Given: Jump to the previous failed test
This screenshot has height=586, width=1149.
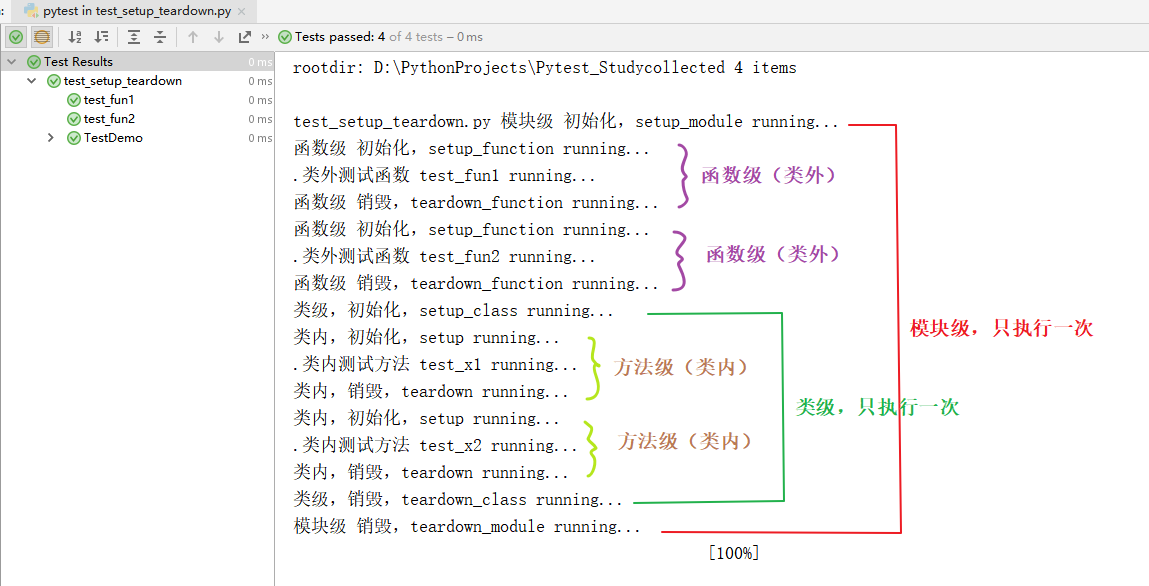Looking at the screenshot, I should (x=193, y=37).
